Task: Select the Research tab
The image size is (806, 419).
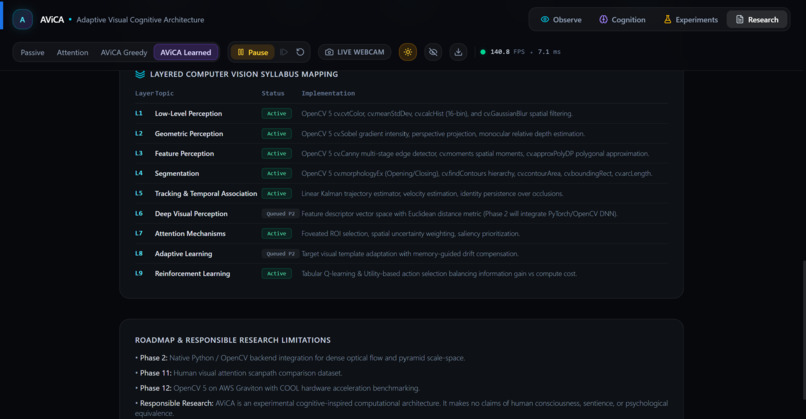Action: (x=757, y=20)
